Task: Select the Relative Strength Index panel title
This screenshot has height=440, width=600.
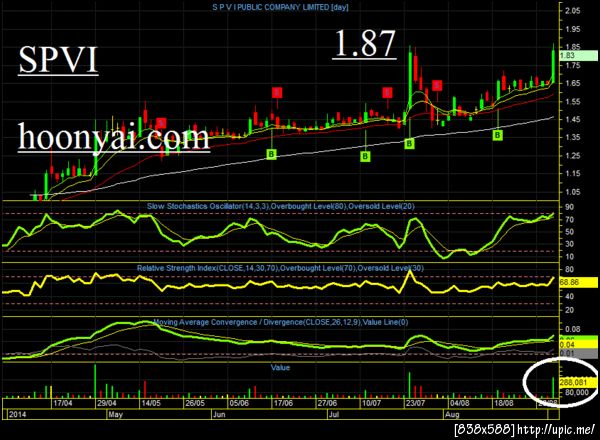Action: click(x=280, y=268)
